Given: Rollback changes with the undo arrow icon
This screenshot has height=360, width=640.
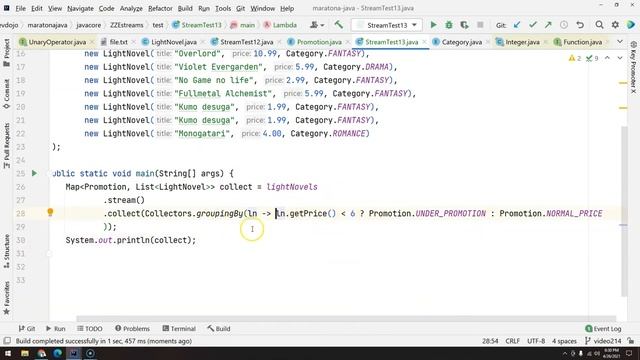Looking at the screenshot, I should pyautogui.click(x=580, y=25).
